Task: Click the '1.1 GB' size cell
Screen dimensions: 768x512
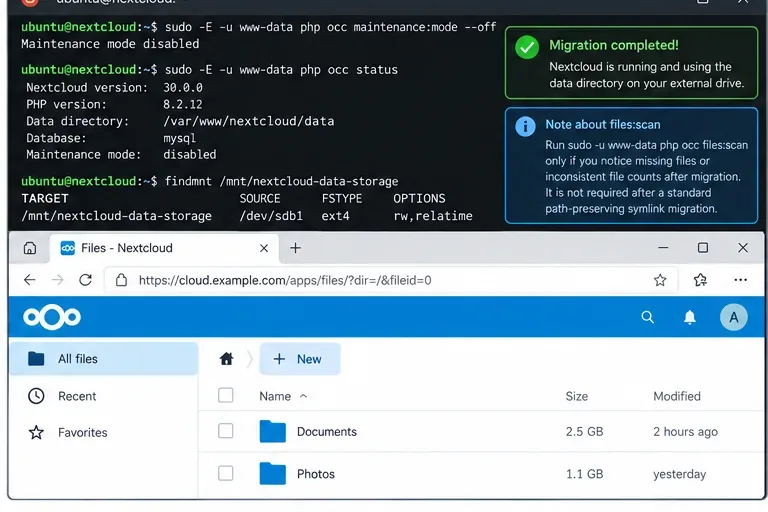Action: tap(584, 474)
